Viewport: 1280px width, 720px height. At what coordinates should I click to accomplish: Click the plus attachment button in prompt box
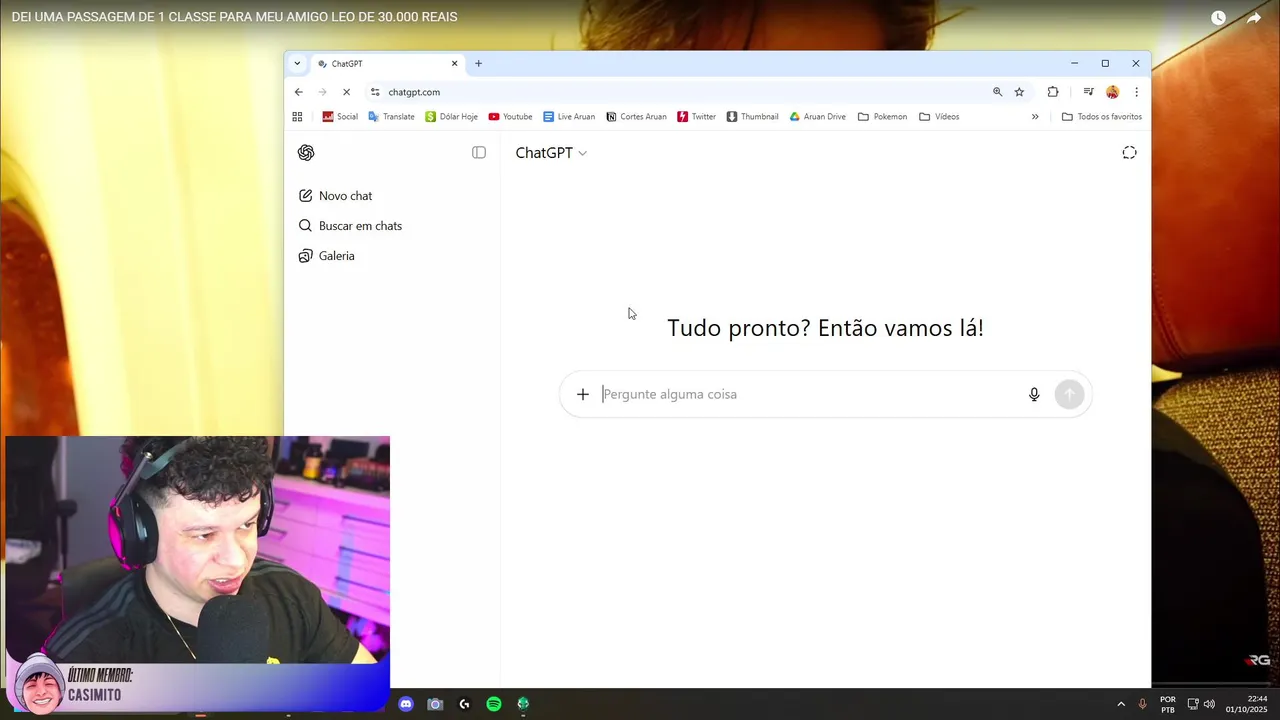tap(583, 394)
